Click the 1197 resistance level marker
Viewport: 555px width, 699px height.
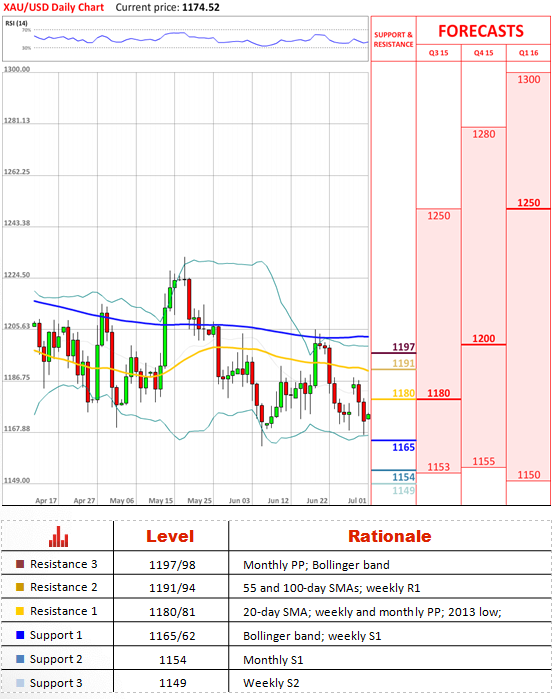(x=403, y=347)
